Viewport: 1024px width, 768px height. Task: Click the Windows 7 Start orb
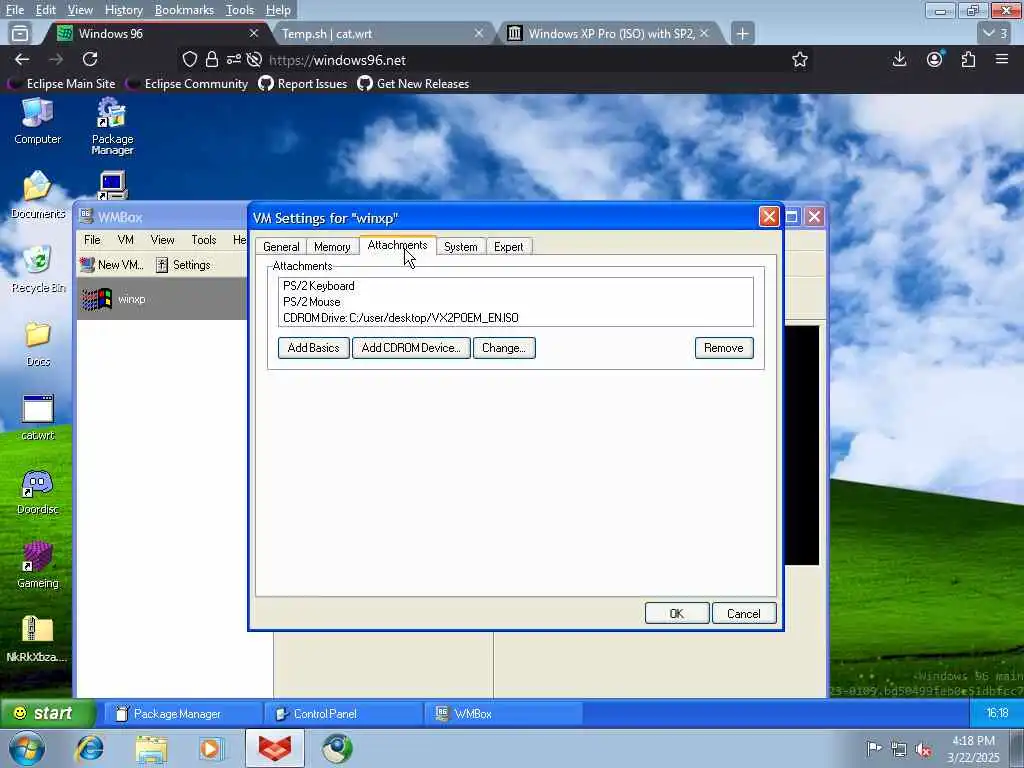coord(27,748)
